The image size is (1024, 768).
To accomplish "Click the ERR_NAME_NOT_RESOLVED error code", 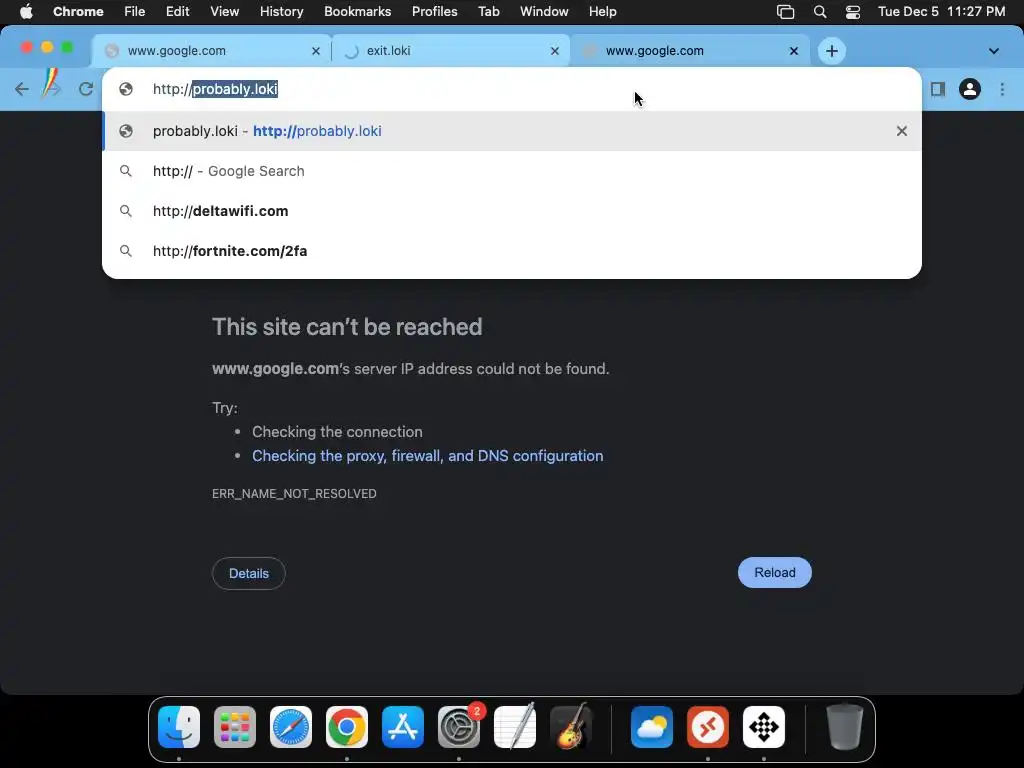I will [294, 494].
